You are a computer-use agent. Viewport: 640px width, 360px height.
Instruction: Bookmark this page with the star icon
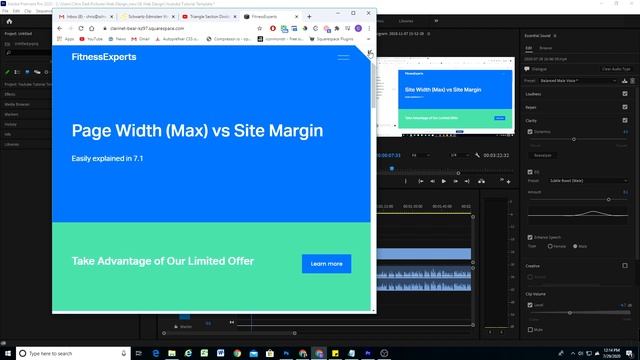click(260, 29)
